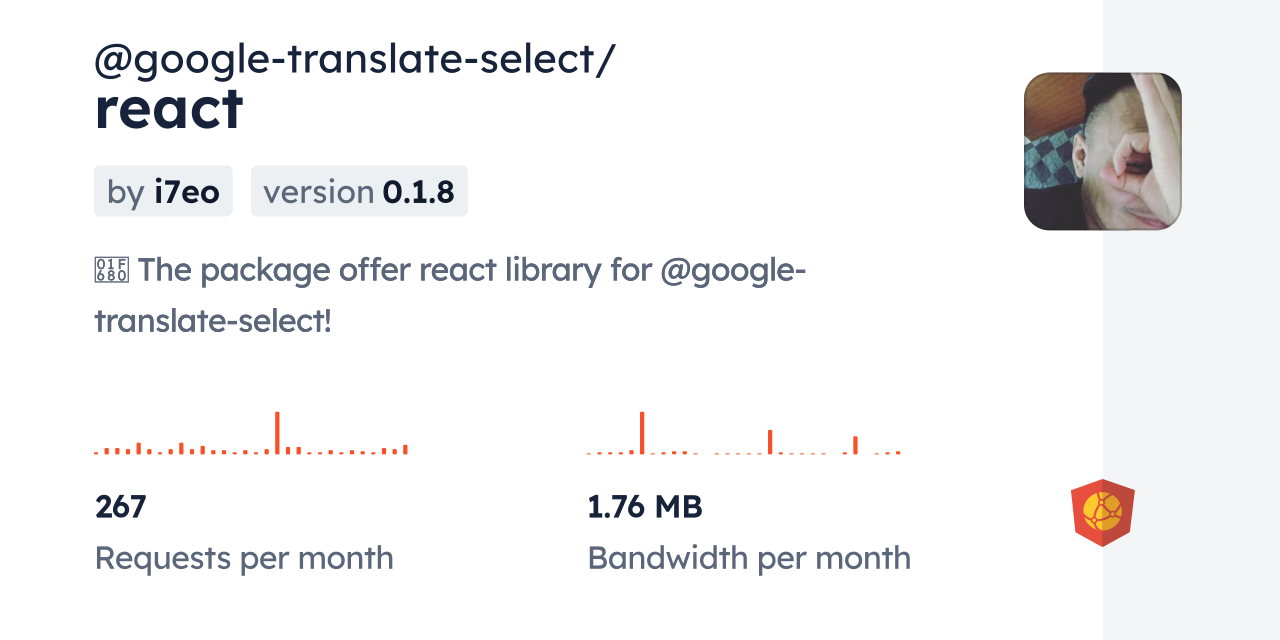Click the middle spike in the bandwidth chart
1280x640 pixels.
click(770, 442)
